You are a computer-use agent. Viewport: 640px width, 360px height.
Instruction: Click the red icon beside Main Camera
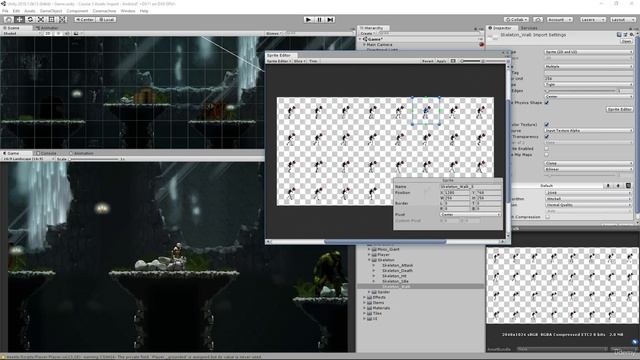click(481, 44)
